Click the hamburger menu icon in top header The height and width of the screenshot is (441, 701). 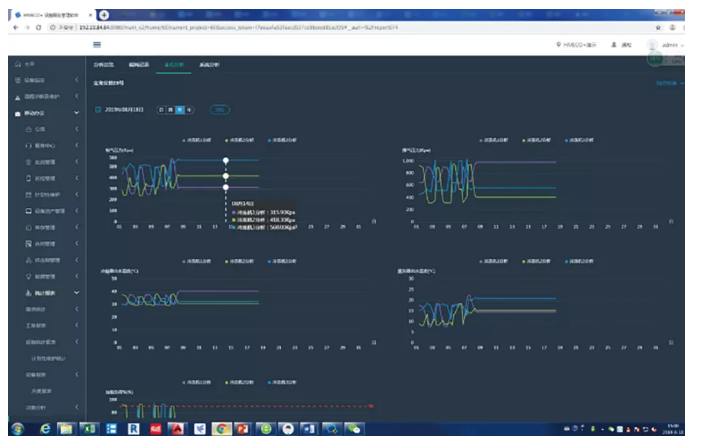click(97, 45)
